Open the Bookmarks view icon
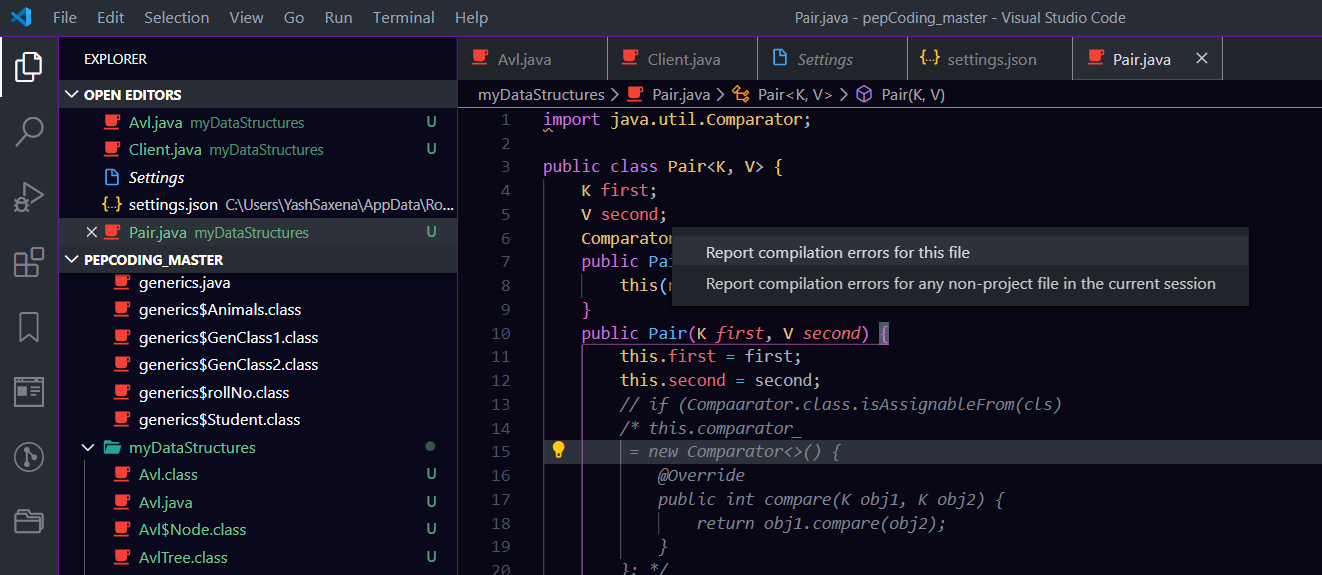1322x575 pixels. point(29,327)
